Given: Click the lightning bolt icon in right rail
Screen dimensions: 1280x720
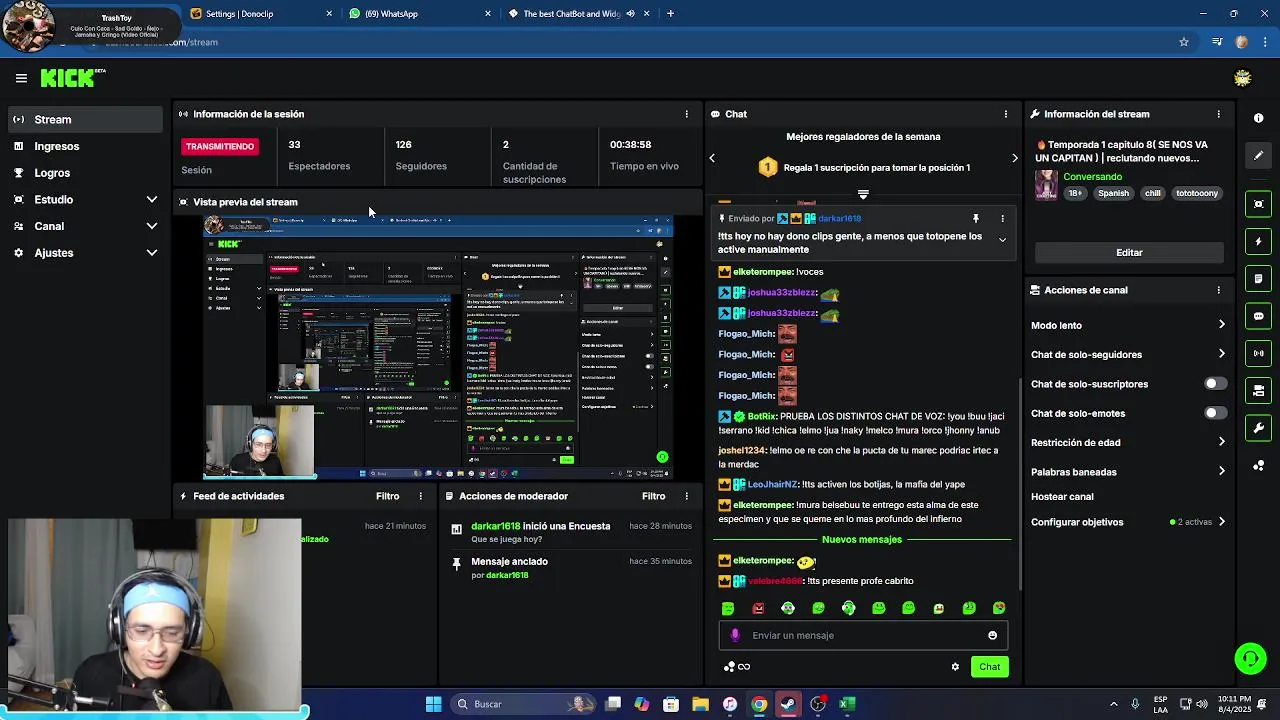Looking at the screenshot, I should [1258, 241].
